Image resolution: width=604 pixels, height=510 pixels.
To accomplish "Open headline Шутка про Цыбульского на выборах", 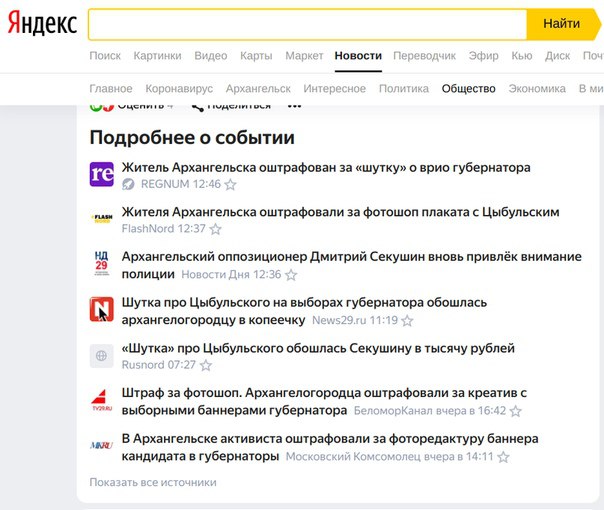I will coord(304,311).
